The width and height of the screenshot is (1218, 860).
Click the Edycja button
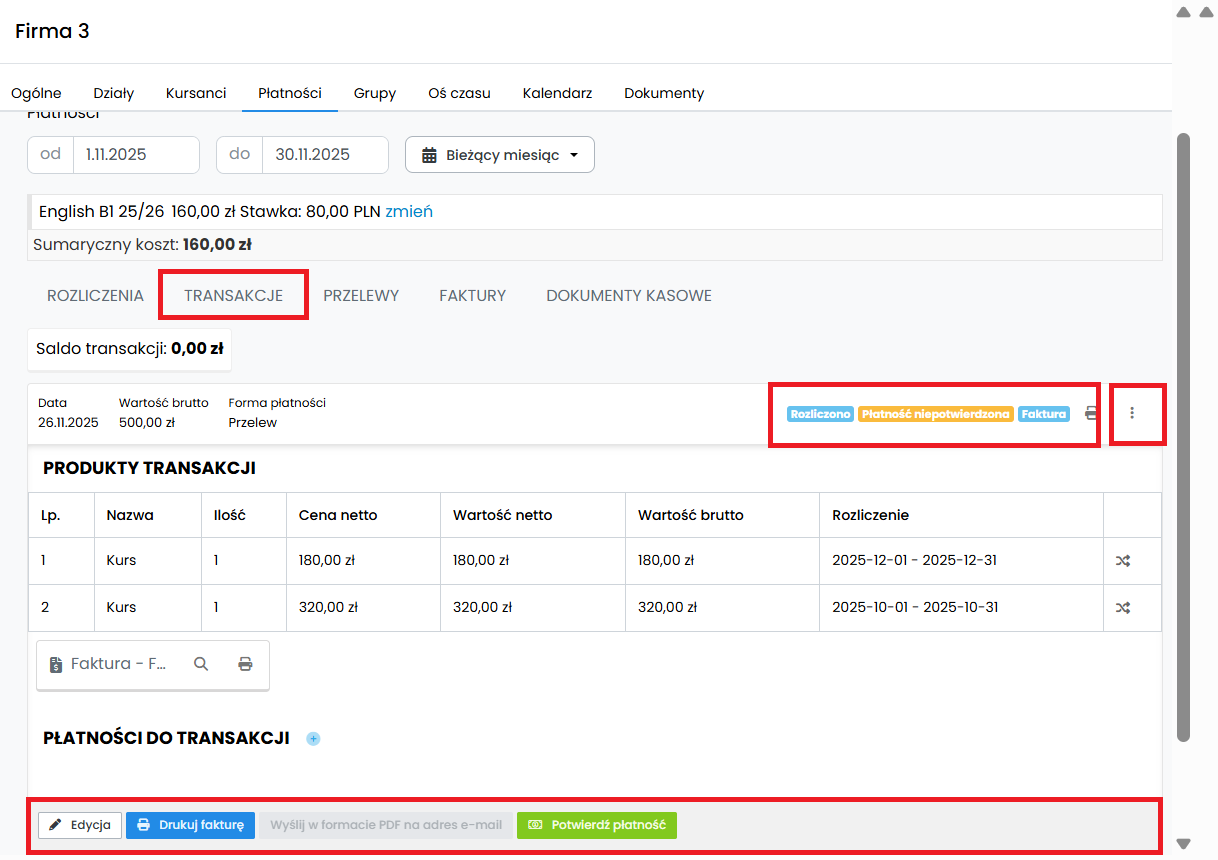[x=80, y=825]
